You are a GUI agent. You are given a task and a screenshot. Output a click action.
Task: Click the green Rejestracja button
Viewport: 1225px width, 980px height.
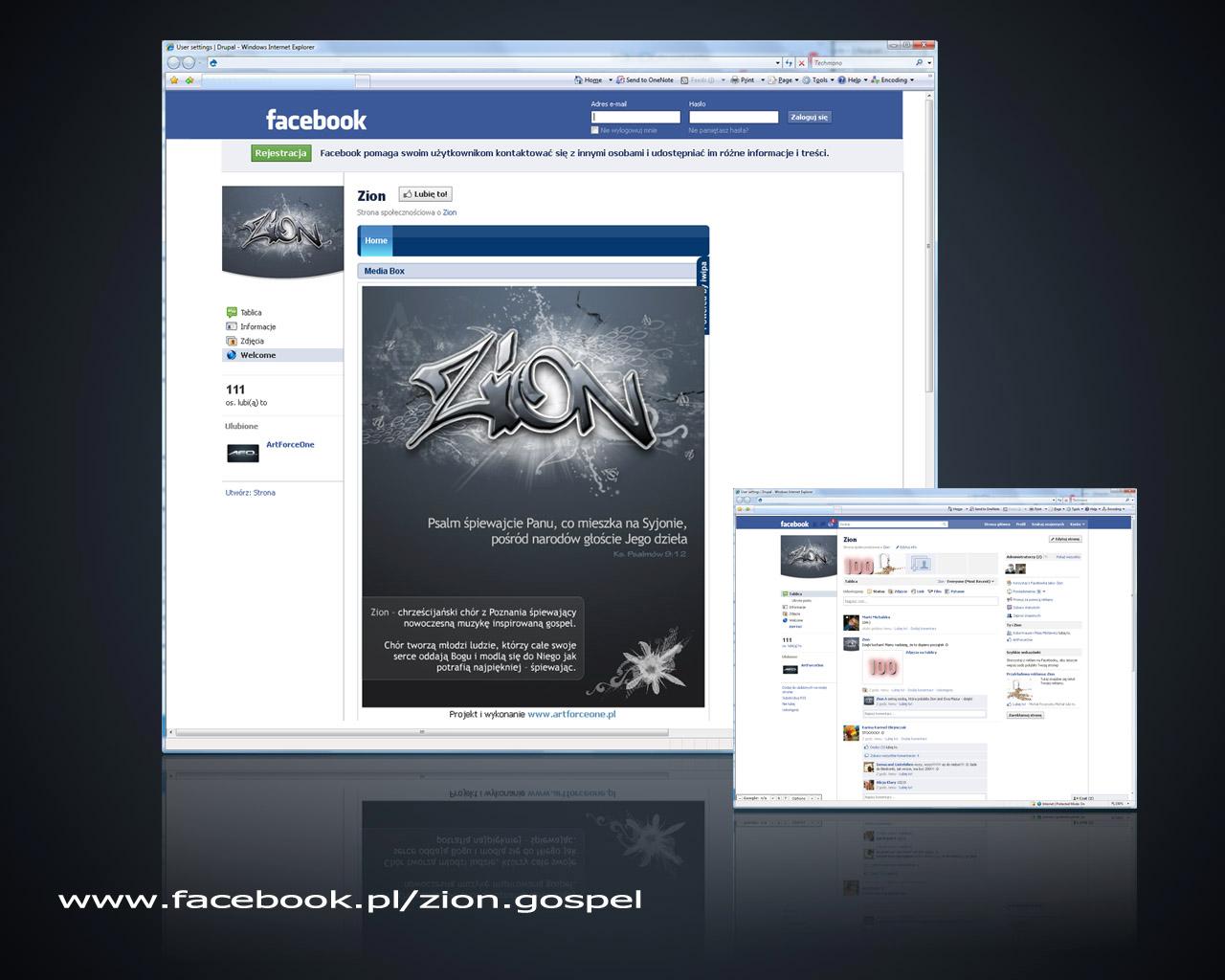[281, 153]
